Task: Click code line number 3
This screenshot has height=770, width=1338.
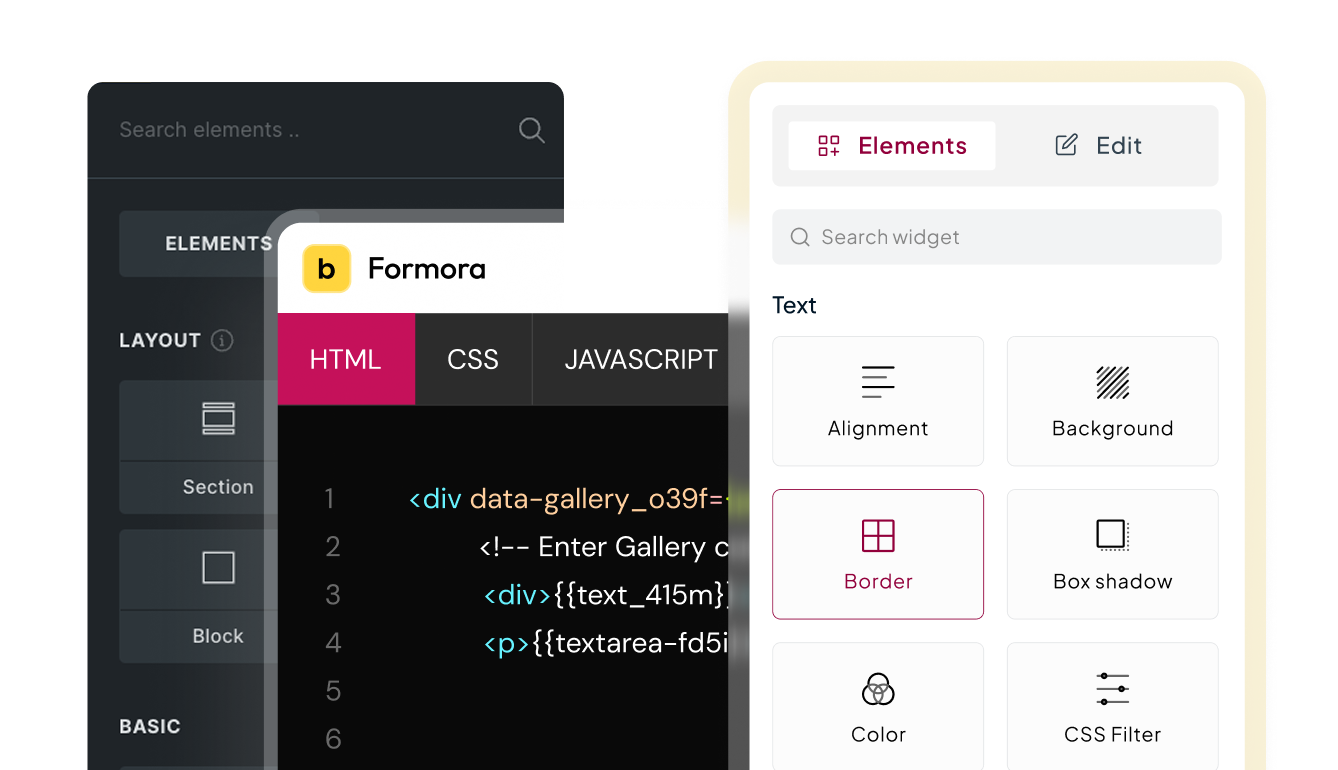Action: pos(333,594)
